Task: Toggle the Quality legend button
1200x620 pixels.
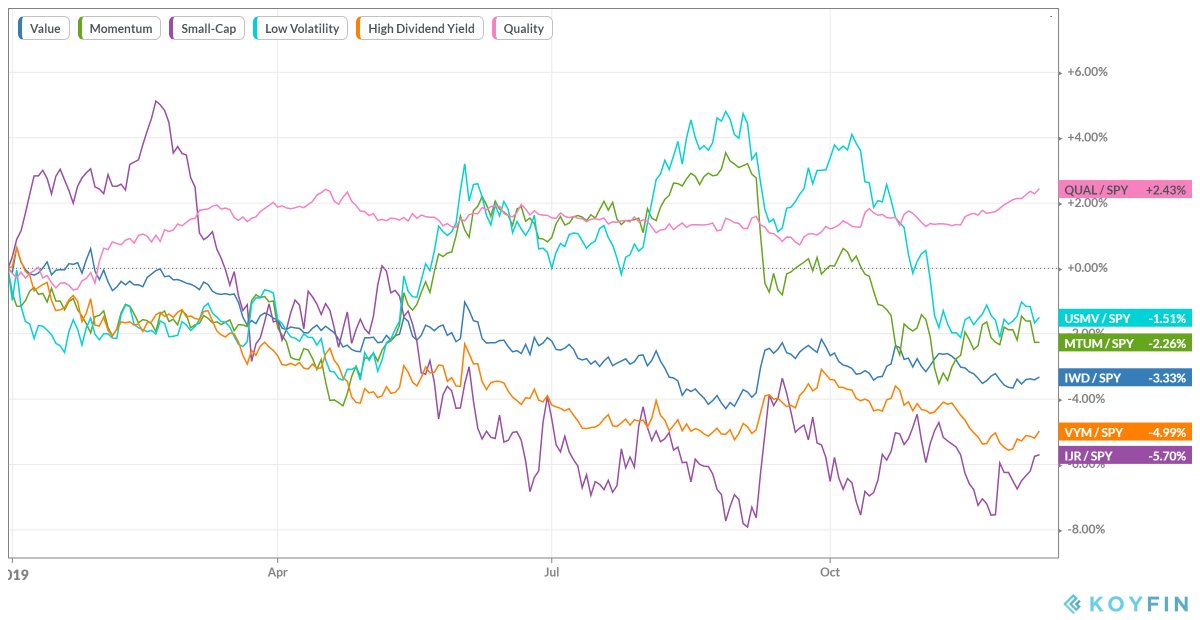Action: [x=520, y=28]
